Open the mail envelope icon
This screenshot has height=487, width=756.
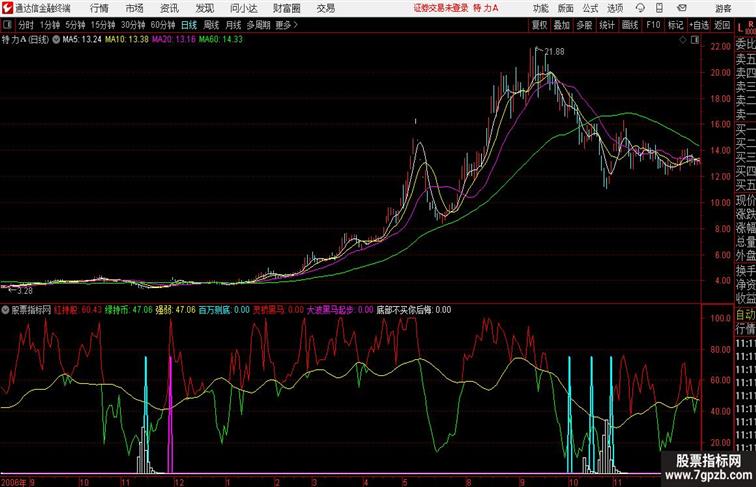(682, 8)
